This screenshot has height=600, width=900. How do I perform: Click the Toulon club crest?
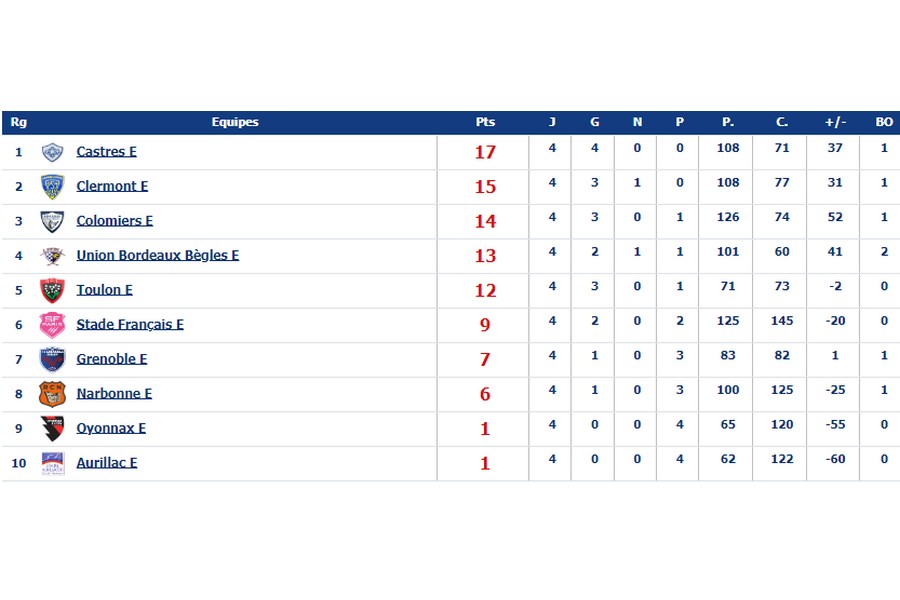[x=52, y=290]
